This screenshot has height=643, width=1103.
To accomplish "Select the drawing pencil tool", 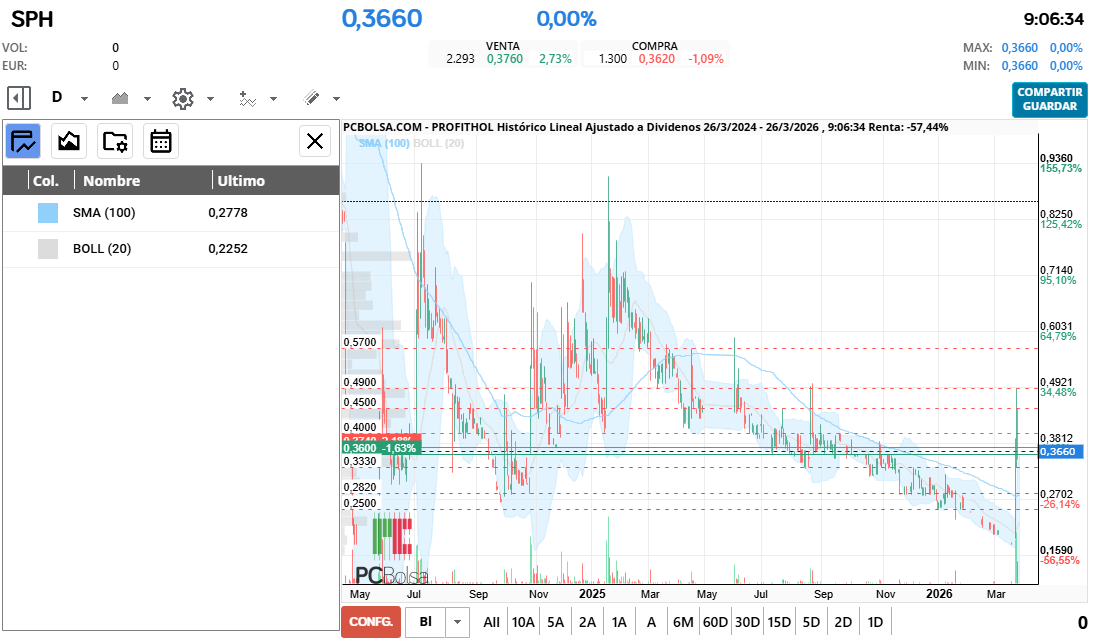I will pyautogui.click(x=311, y=98).
